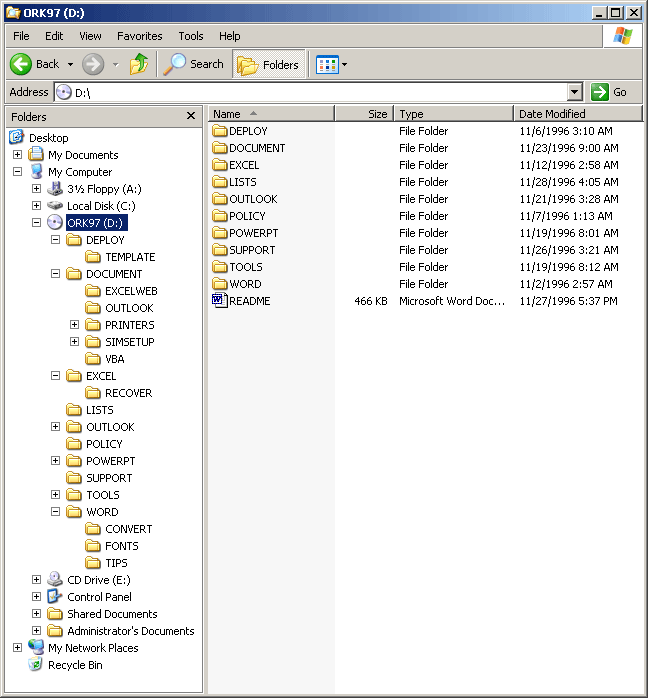Select LISTS folder icon in file list
This screenshot has width=648, height=698.
(220, 182)
